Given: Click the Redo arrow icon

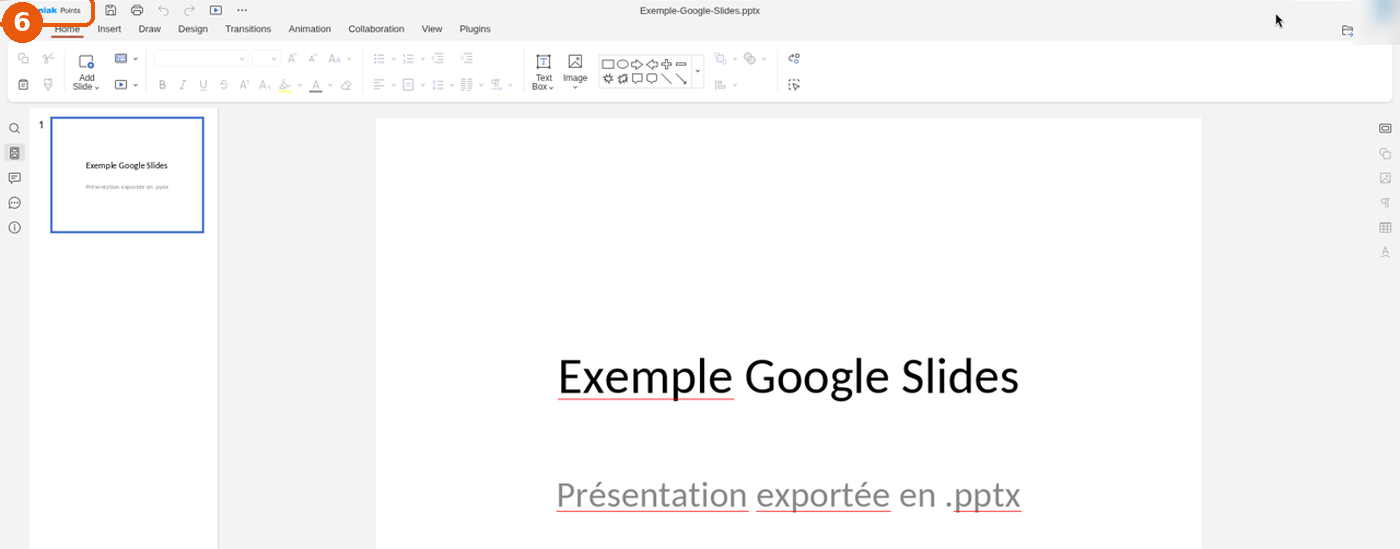Looking at the screenshot, I should pos(189,10).
